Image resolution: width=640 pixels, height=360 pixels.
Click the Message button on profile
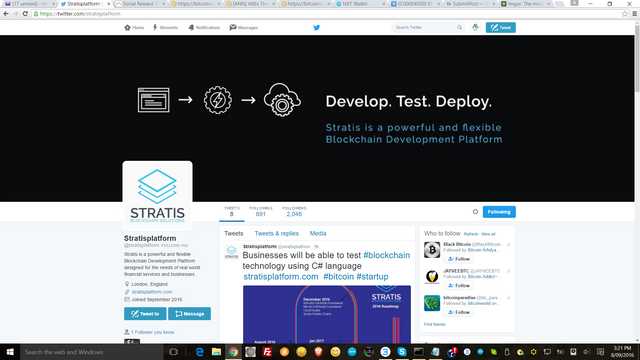(189, 313)
